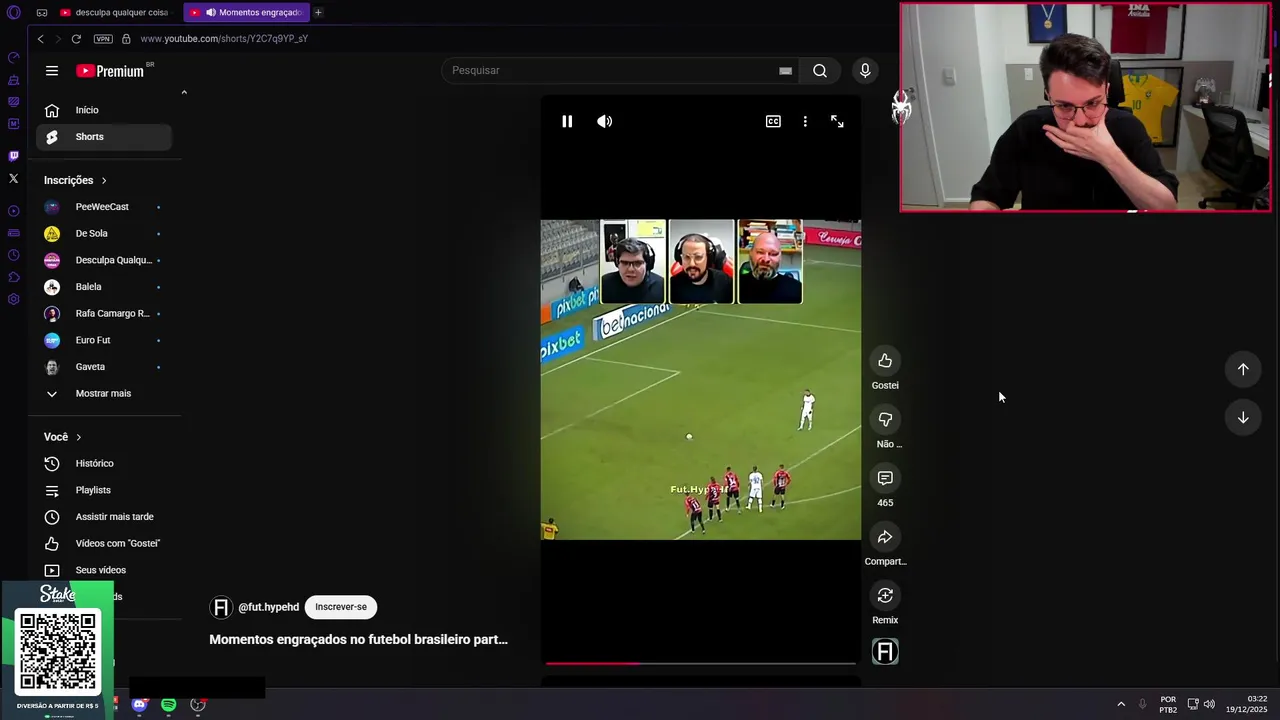Open the Euro Fut subscription channel
This screenshot has width=1280, height=720.
104,340
